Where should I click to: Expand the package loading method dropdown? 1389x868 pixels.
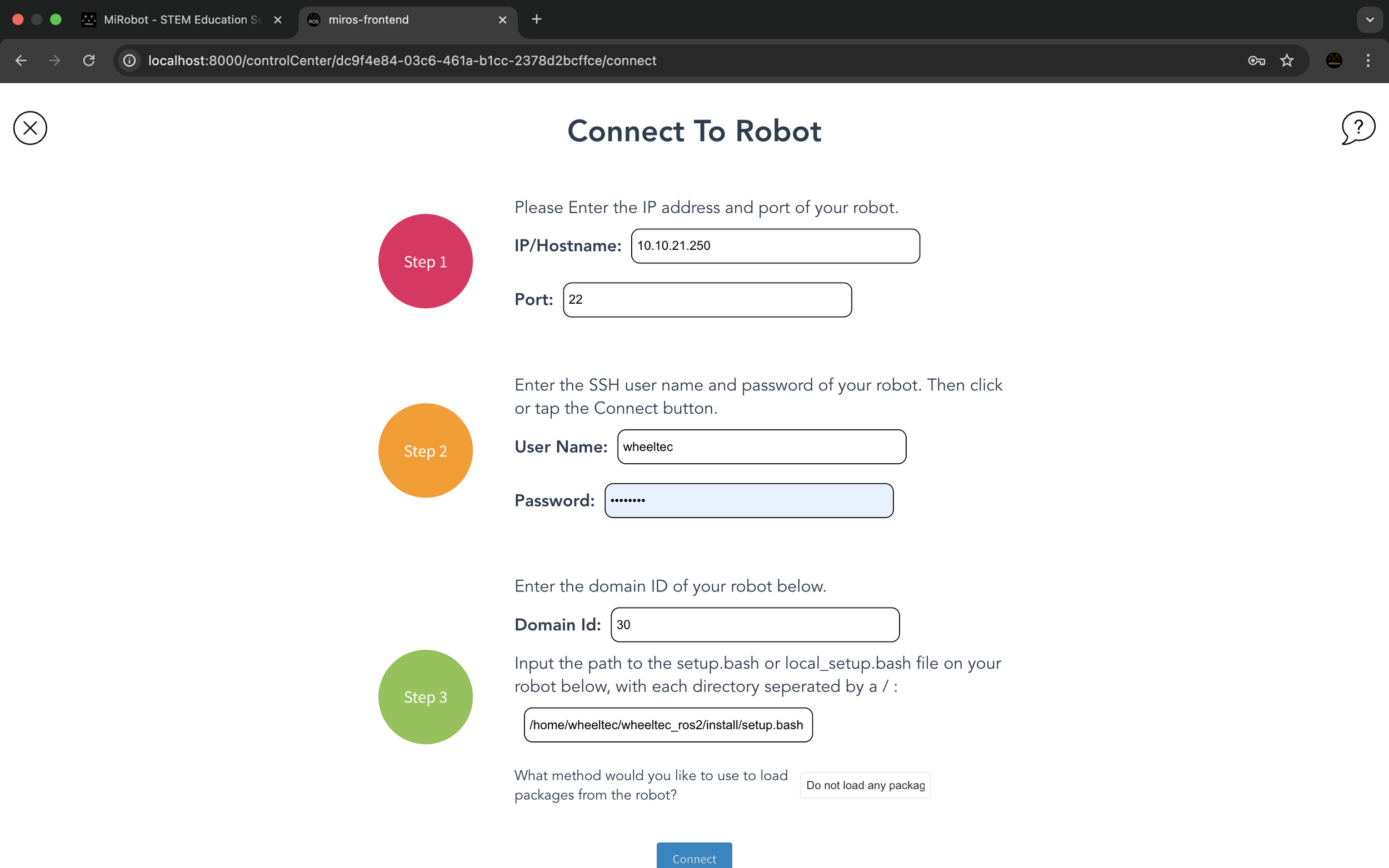(x=865, y=785)
